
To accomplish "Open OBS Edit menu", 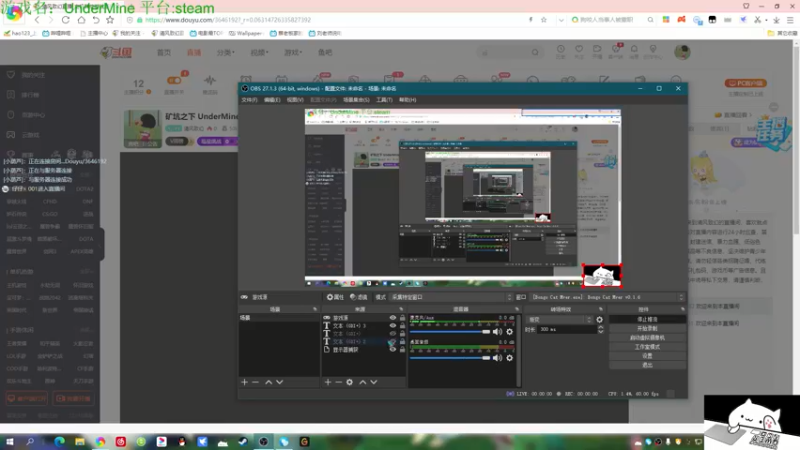I will (272, 100).
